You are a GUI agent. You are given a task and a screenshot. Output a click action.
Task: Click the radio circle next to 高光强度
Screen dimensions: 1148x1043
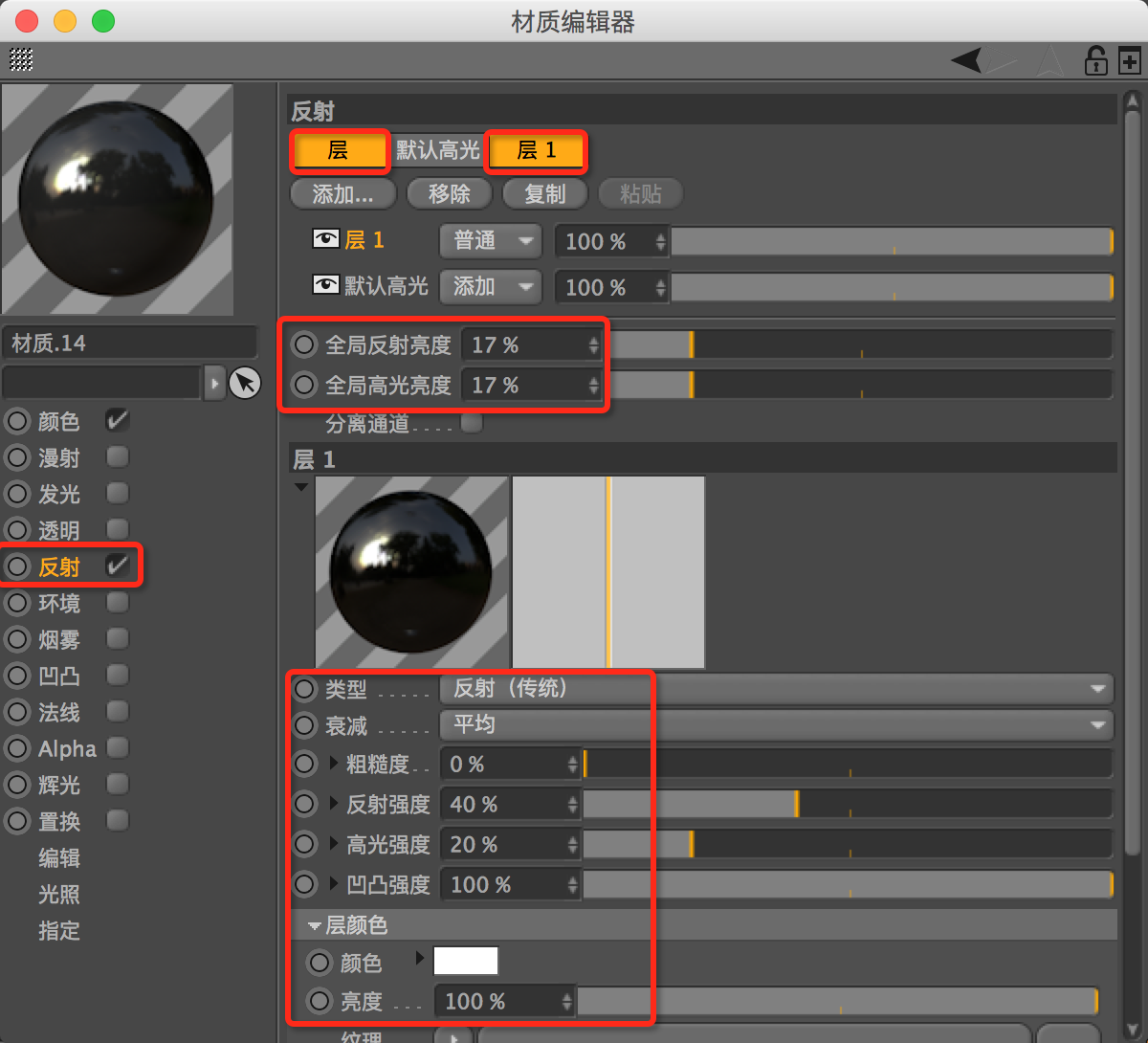(304, 844)
